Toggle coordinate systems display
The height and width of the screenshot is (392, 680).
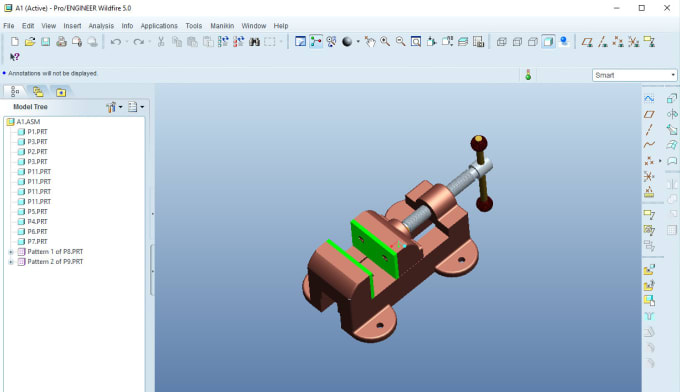point(634,42)
